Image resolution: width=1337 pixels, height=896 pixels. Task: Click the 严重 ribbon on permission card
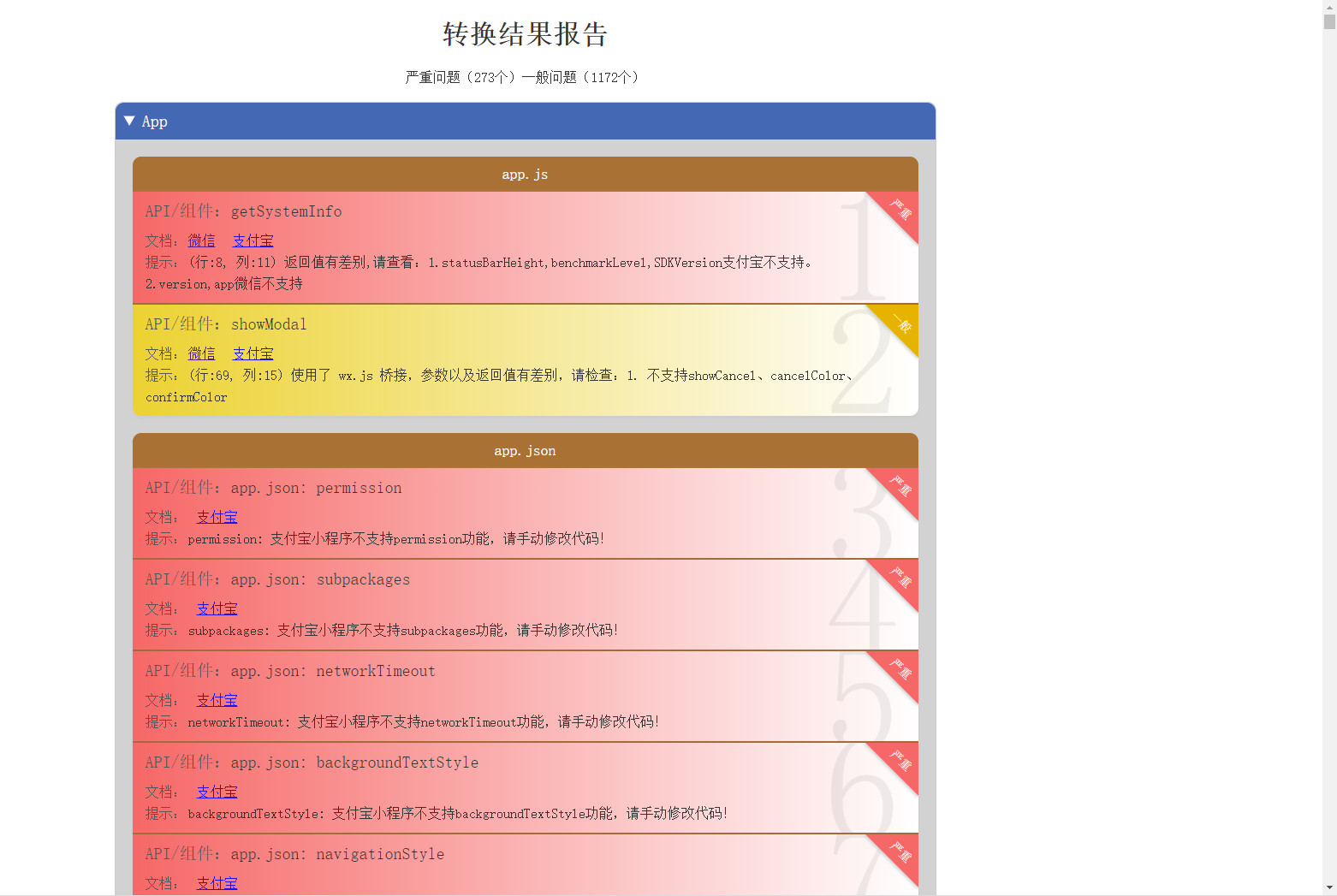click(x=900, y=486)
